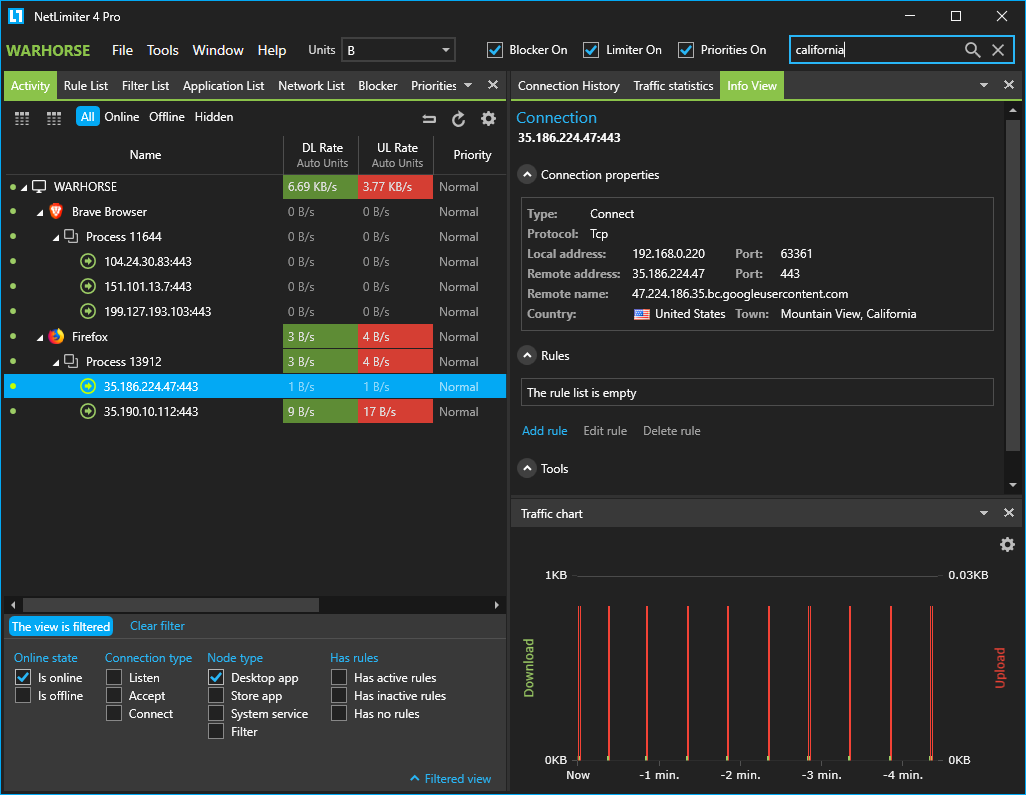Switch to the Traffic statistics tab
This screenshot has width=1026, height=795.
tap(673, 86)
